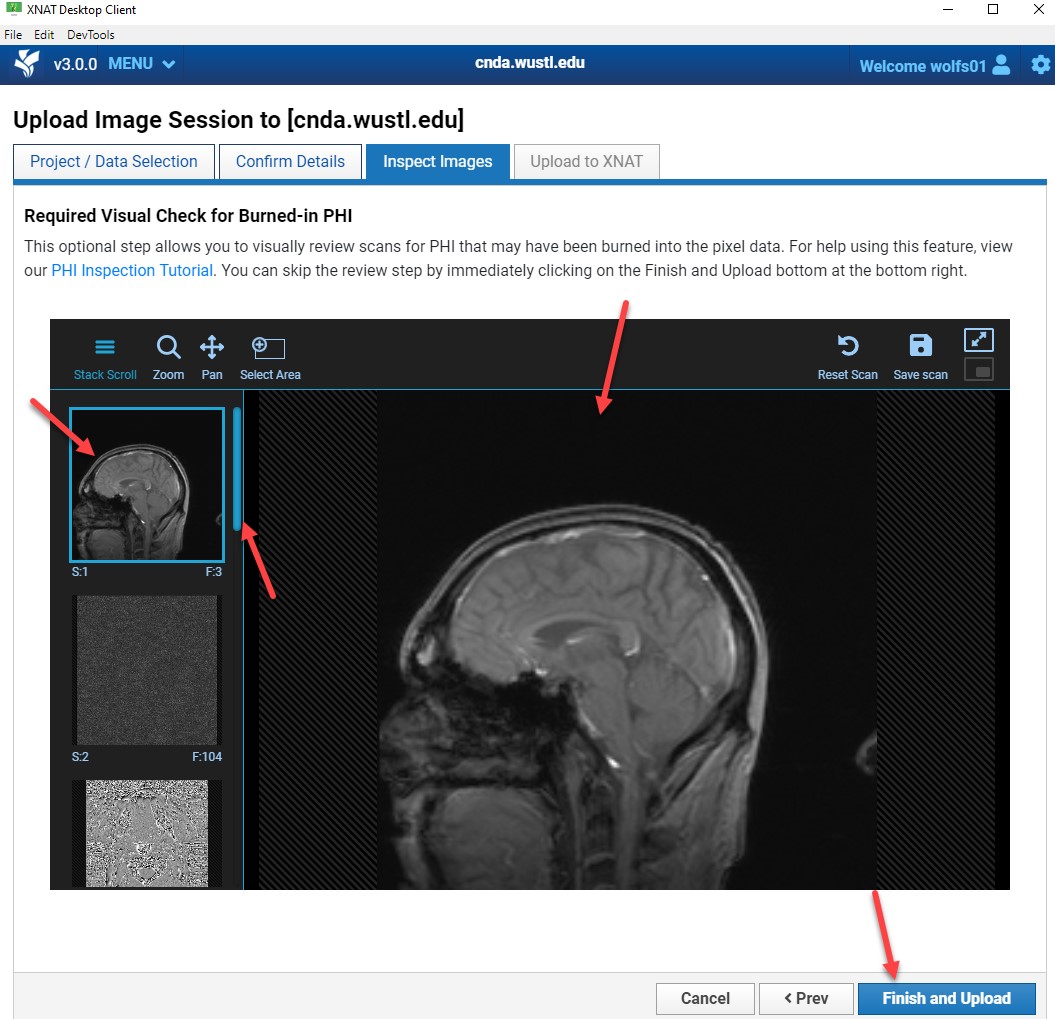1055x1019 pixels.
Task: Open XNAT settings gear
Action: pyautogui.click(x=1039, y=63)
